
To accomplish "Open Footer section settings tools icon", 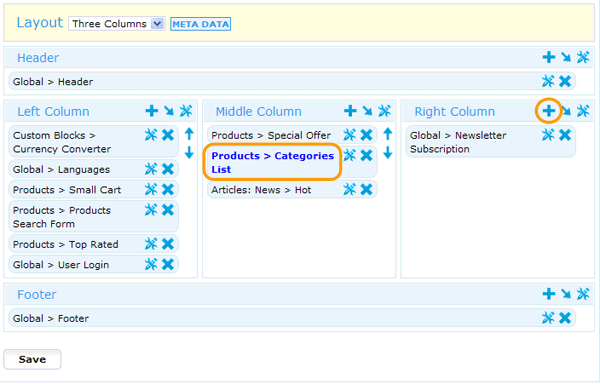I will 583,294.
